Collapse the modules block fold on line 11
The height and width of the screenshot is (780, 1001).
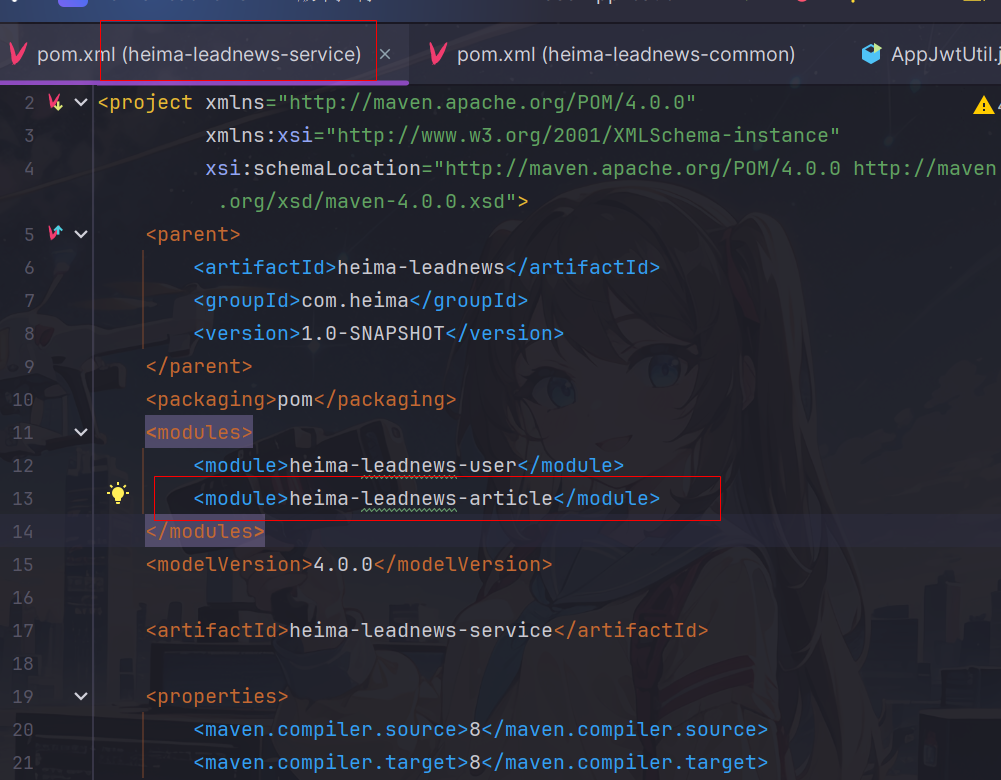click(81, 432)
